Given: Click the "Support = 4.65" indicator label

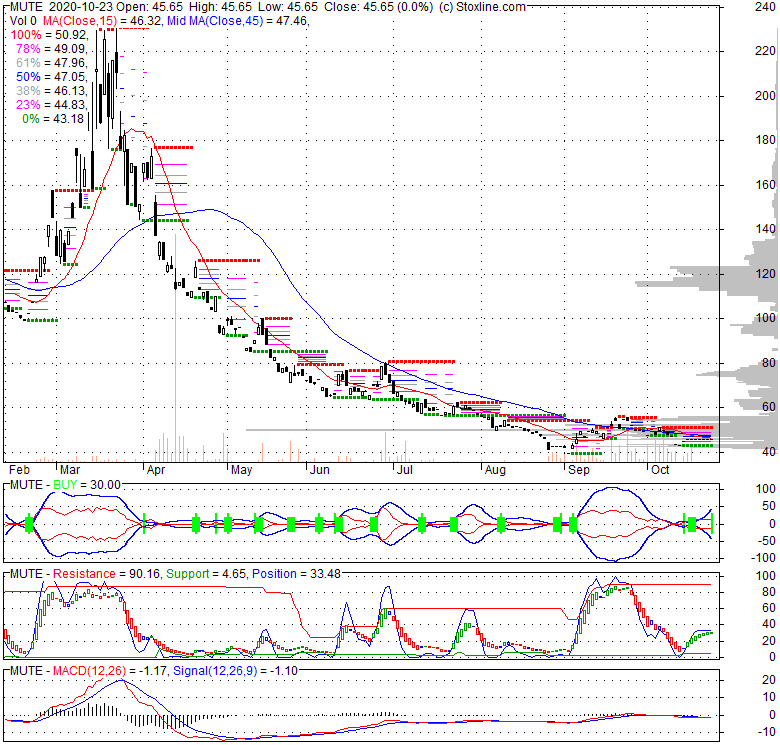Looking at the screenshot, I should [206, 574].
